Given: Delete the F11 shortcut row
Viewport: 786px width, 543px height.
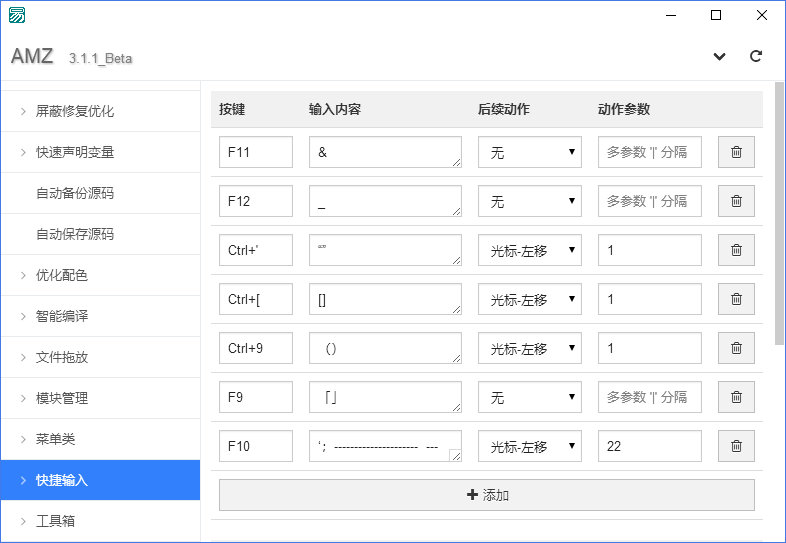Looking at the screenshot, I should pyautogui.click(x=736, y=152).
